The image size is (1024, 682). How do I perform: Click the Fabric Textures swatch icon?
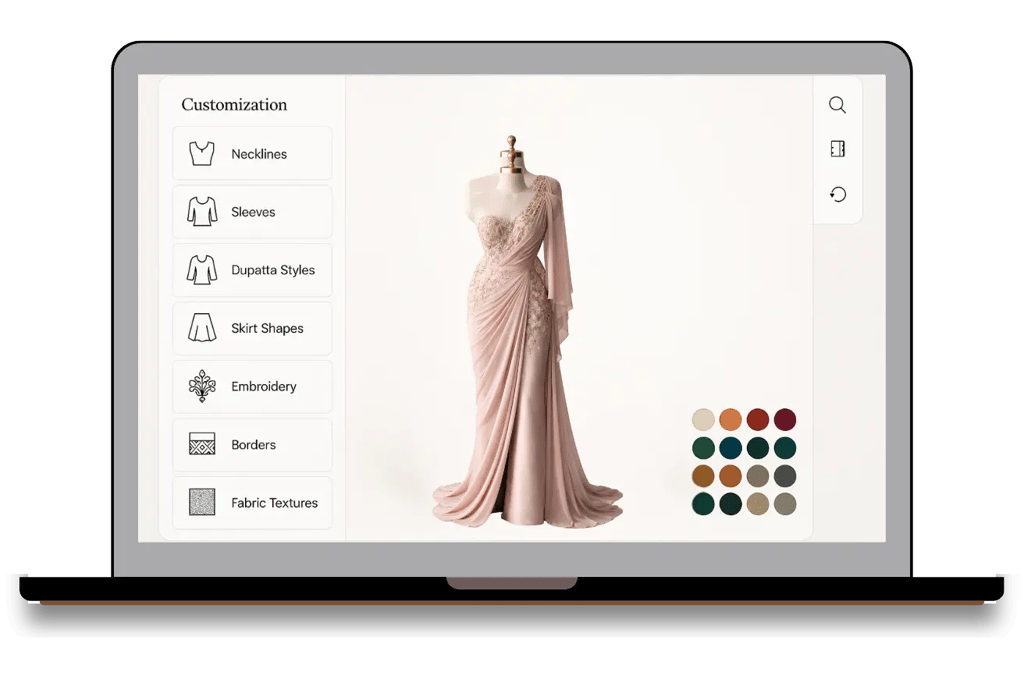point(201,502)
